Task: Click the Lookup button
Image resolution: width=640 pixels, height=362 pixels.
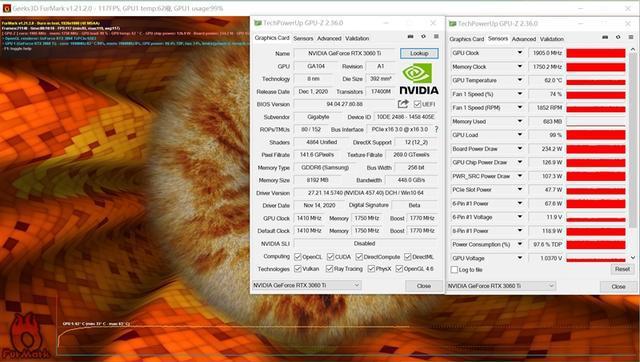Action: [419, 53]
